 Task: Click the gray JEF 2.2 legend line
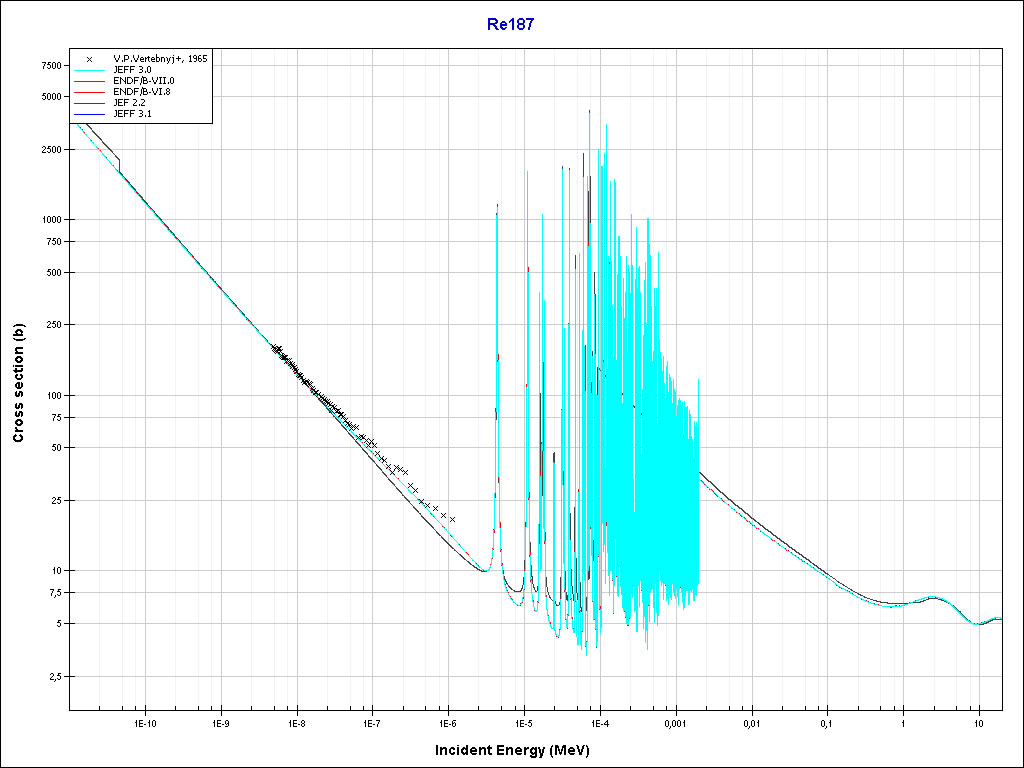tap(89, 103)
